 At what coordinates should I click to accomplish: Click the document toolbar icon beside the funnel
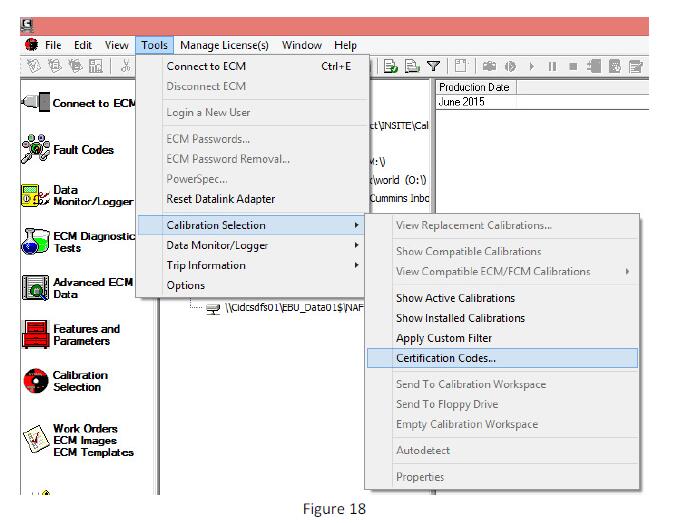point(412,66)
